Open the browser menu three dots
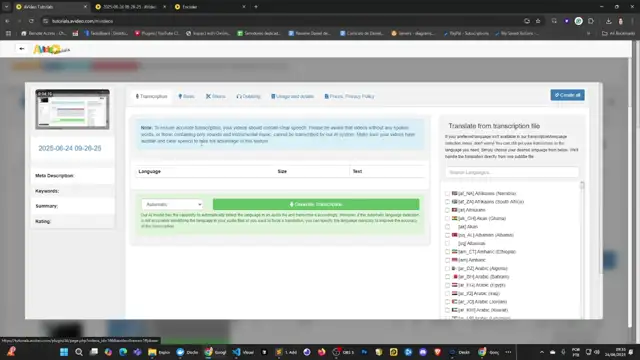640x360 pixels. click(x=633, y=21)
